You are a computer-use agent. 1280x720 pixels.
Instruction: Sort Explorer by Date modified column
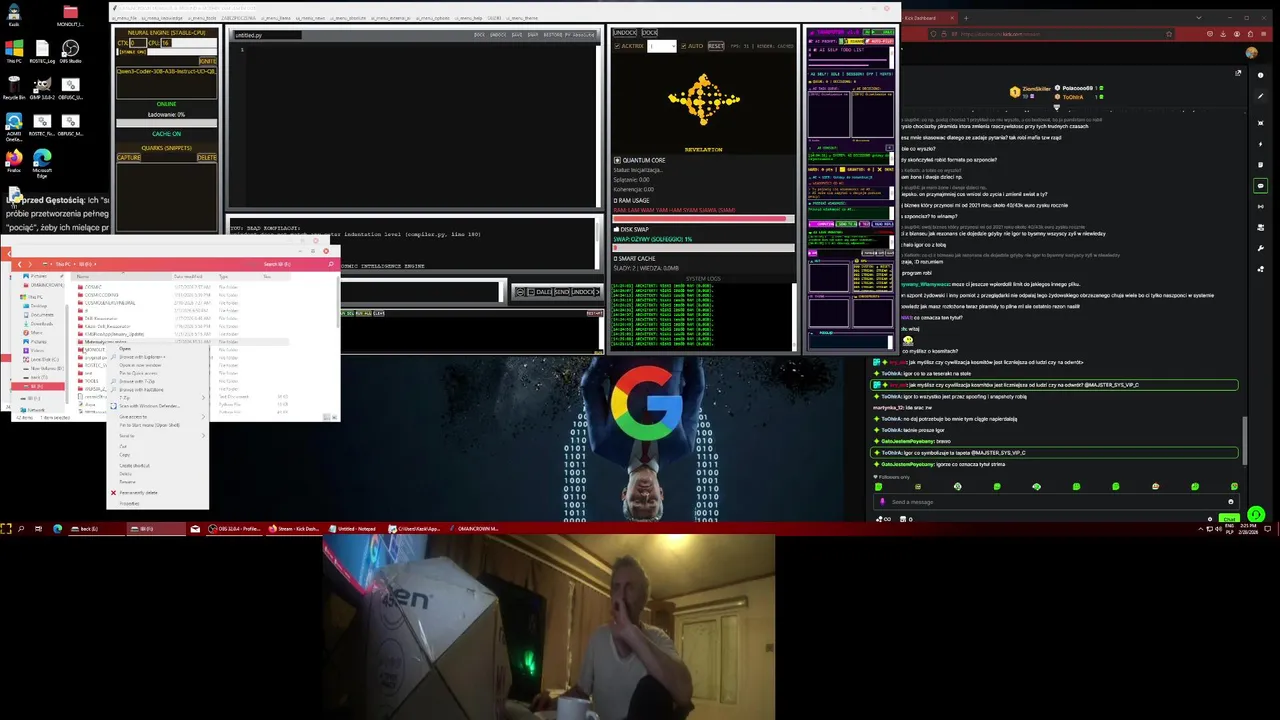[187, 276]
